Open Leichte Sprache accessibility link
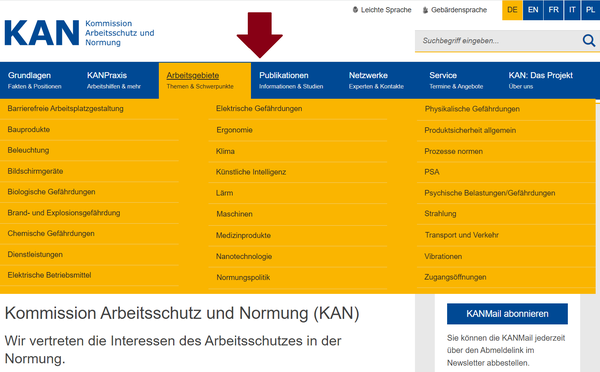Image resolution: width=600 pixels, height=372 pixels. 382,10
